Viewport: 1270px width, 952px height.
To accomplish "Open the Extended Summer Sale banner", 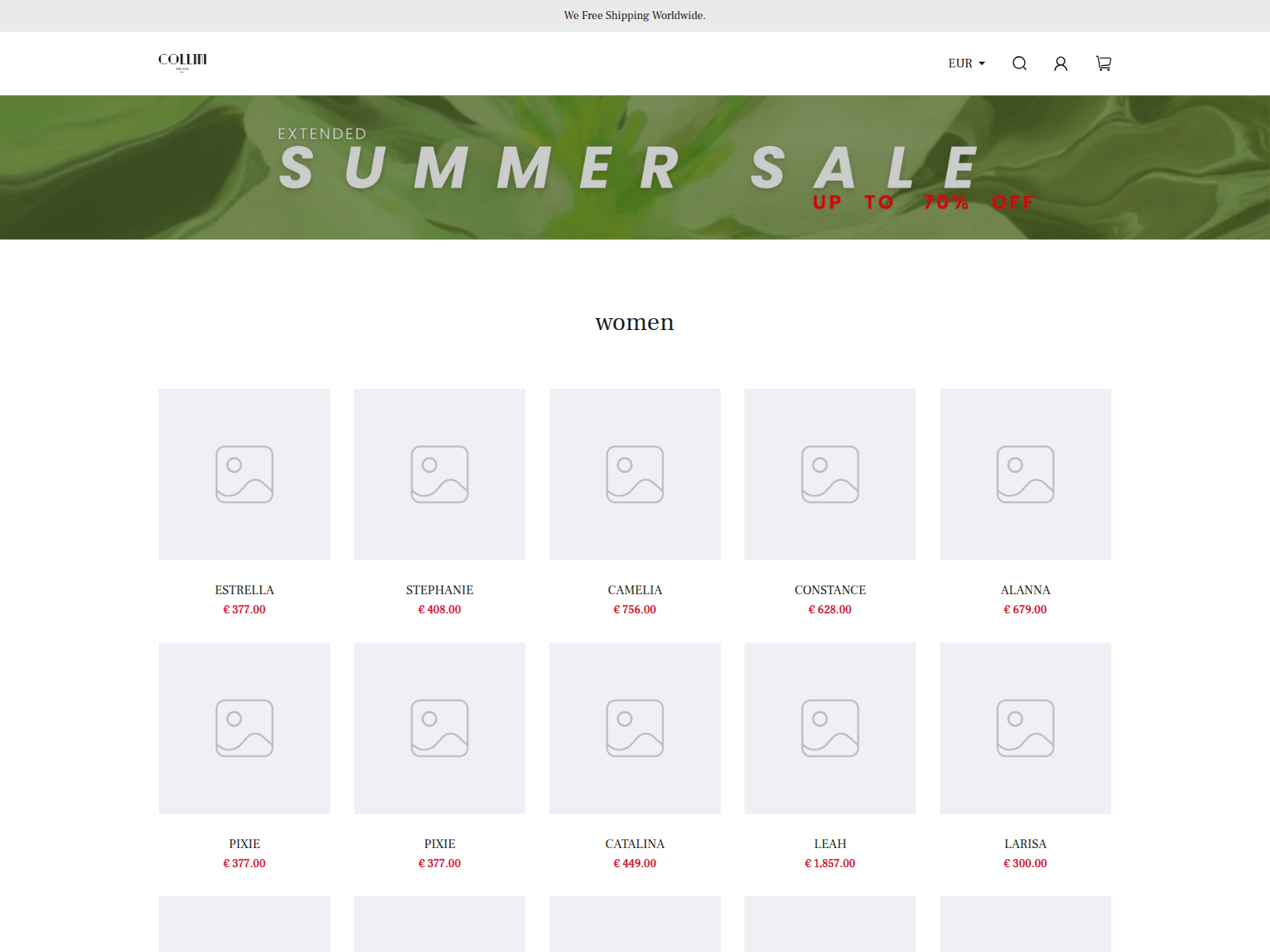I will (x=635, y=167).
